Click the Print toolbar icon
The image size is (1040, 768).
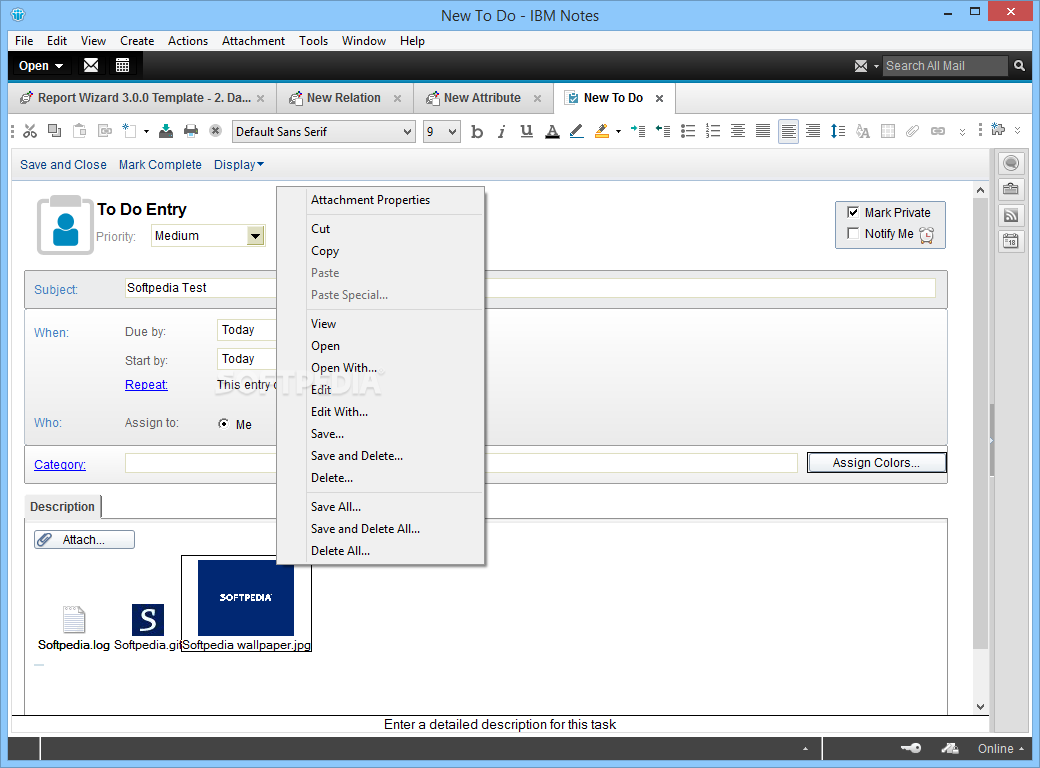point(191,131)
